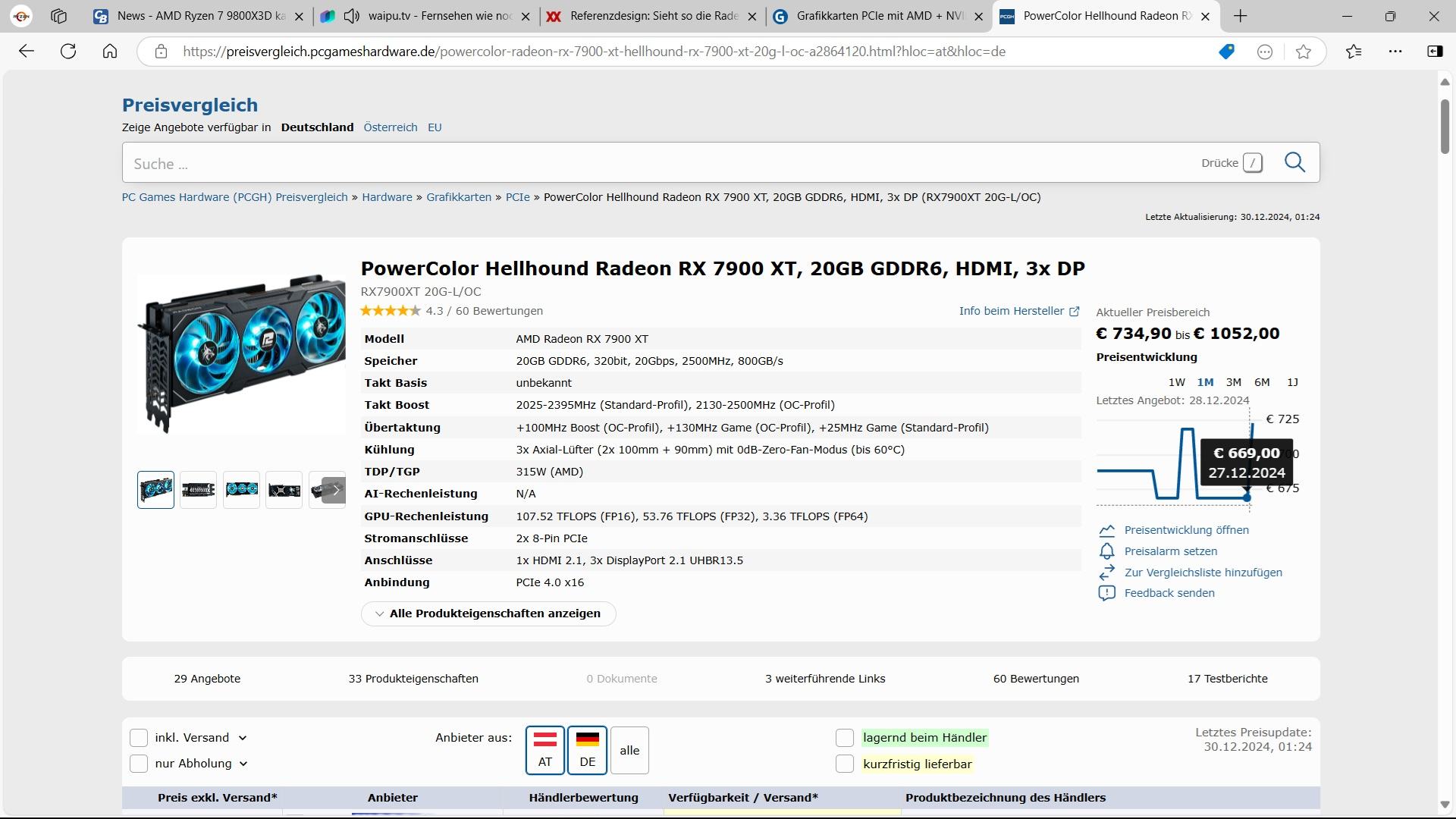The height and width of the screenshot is (819, 1456).
Task: Toggle the AT vendor country button
Action: pyautogui.click(x=544, y=750)
